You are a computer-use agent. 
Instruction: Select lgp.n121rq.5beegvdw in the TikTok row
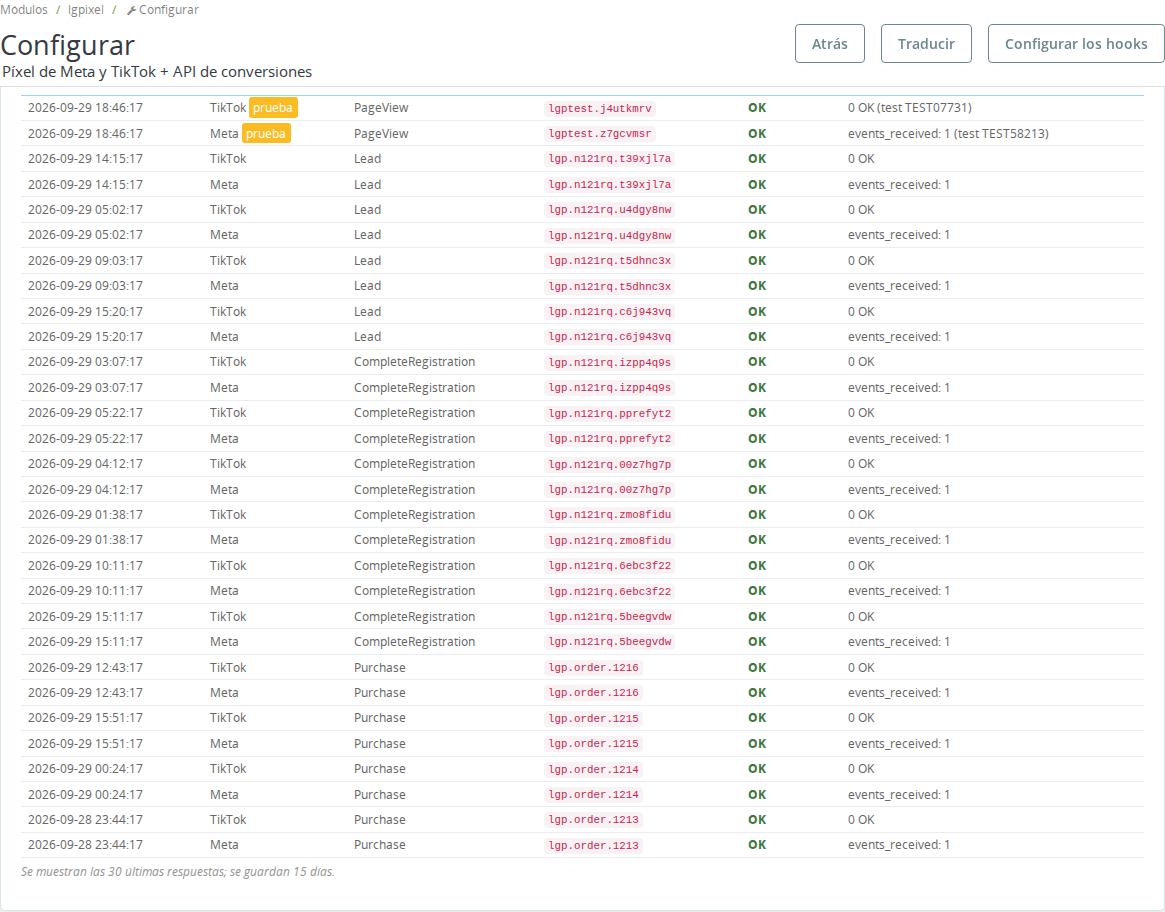point(609,617)
